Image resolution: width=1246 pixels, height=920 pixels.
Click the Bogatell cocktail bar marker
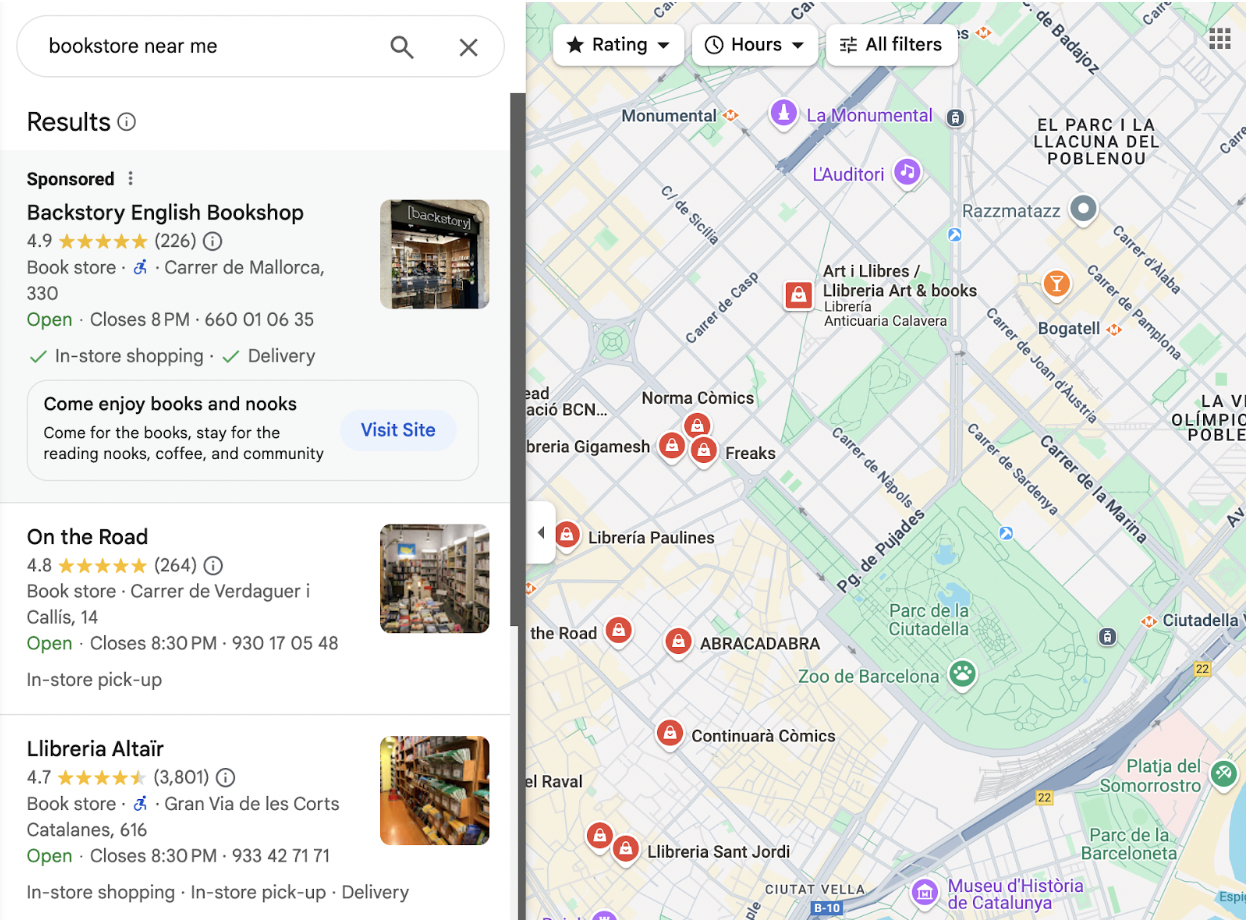tap(1056, 284)
